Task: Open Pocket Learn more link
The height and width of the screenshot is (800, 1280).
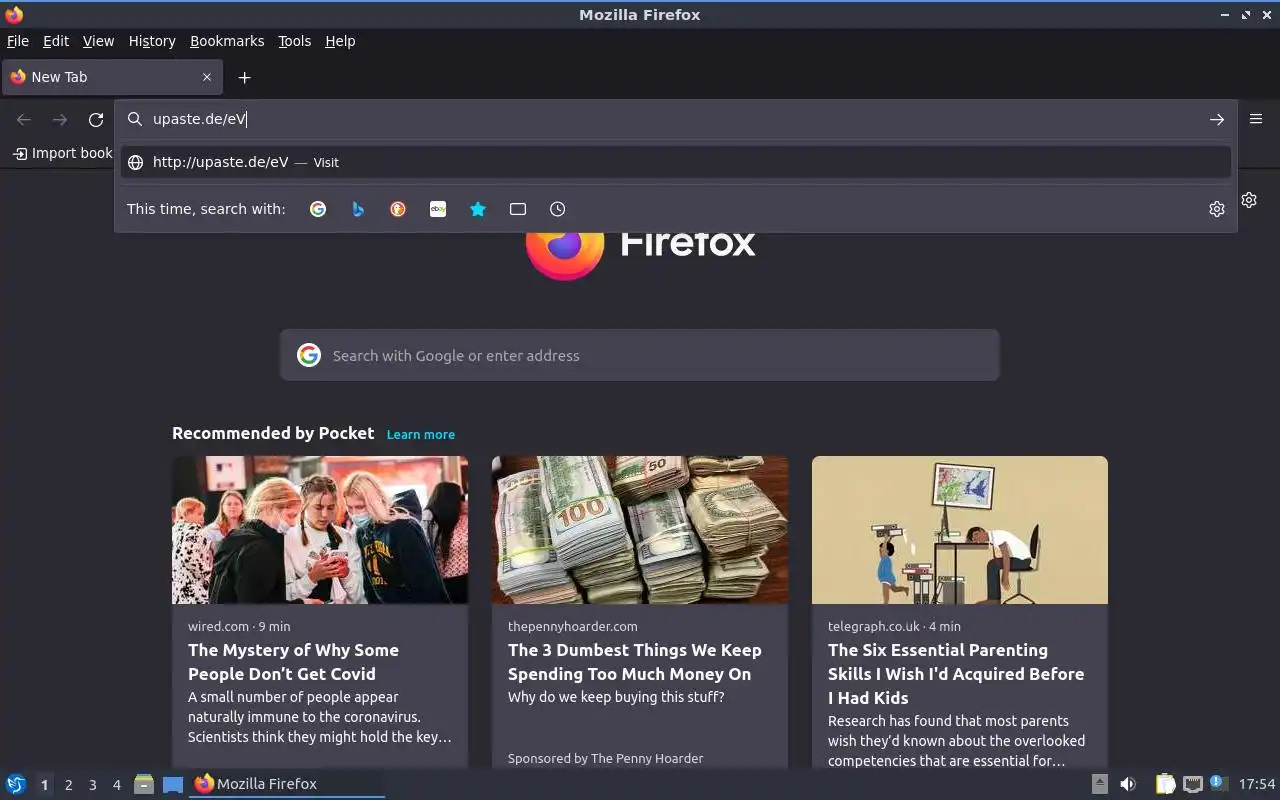Action: tap(421, 435)
